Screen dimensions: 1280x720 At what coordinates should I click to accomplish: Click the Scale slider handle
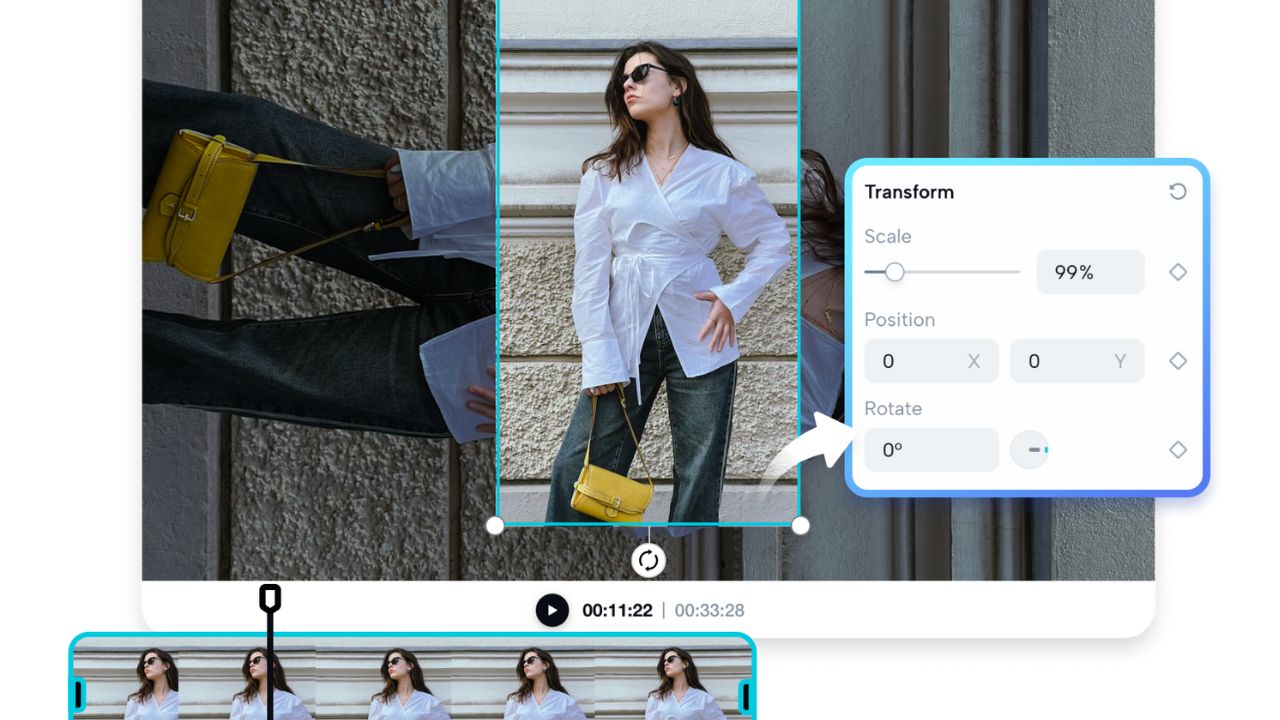point(895,271)
